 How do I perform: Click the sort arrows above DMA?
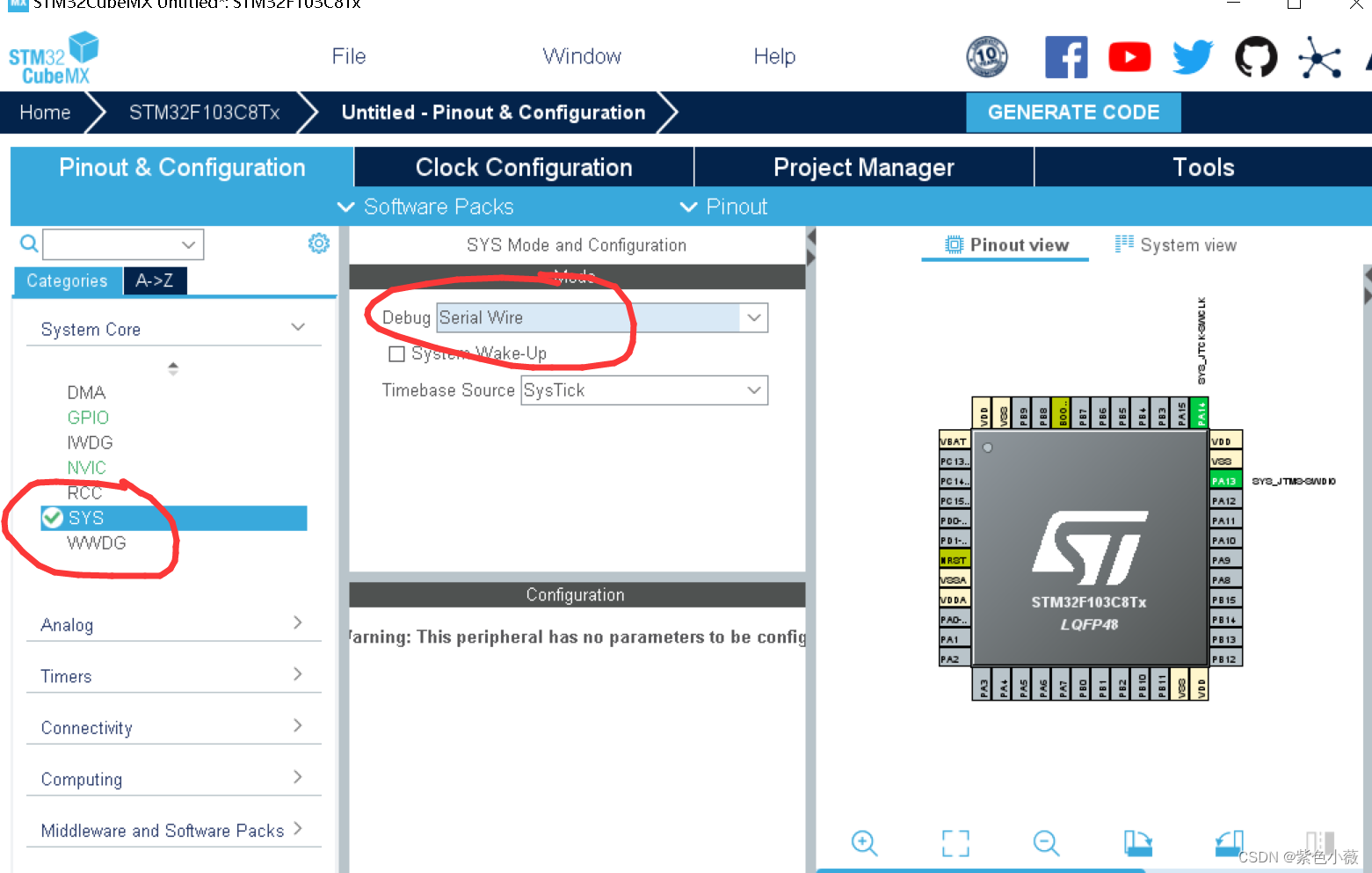[173, 368]
